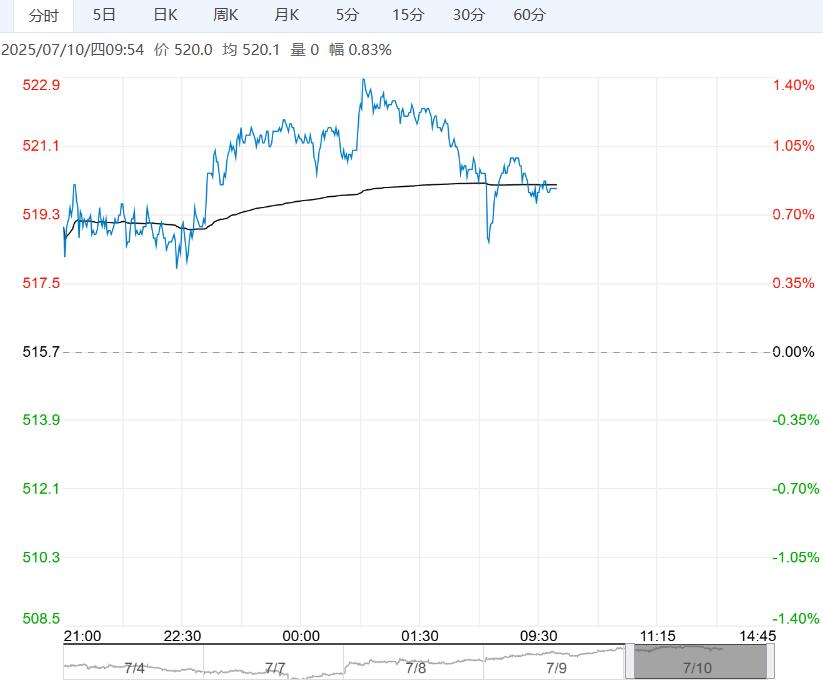Click the 7/8 segment in the navigator
This screenshot has height=683, width=823.
pos(414,666)
